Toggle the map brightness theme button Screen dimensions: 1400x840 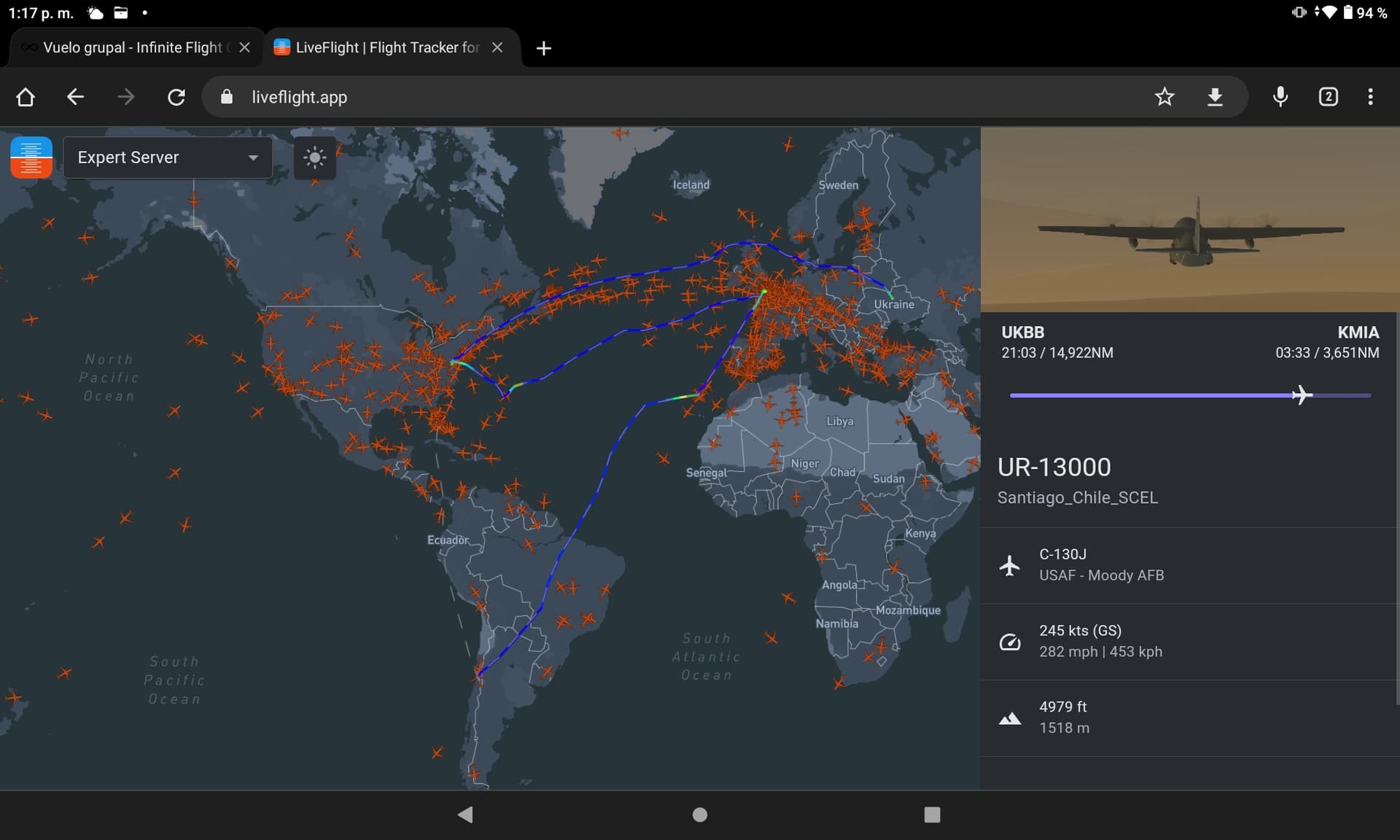pos(314,157)
